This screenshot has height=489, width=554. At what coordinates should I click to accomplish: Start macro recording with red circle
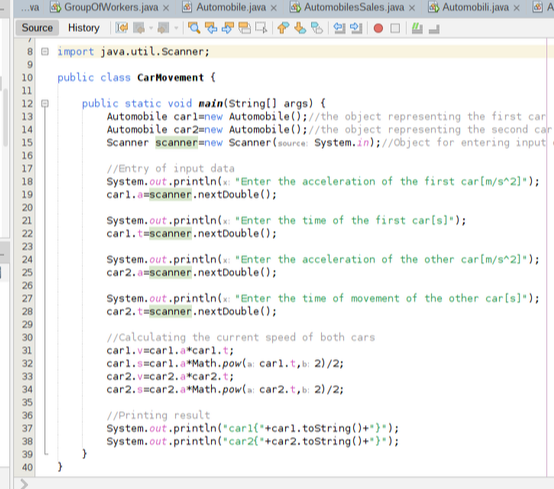378,28
